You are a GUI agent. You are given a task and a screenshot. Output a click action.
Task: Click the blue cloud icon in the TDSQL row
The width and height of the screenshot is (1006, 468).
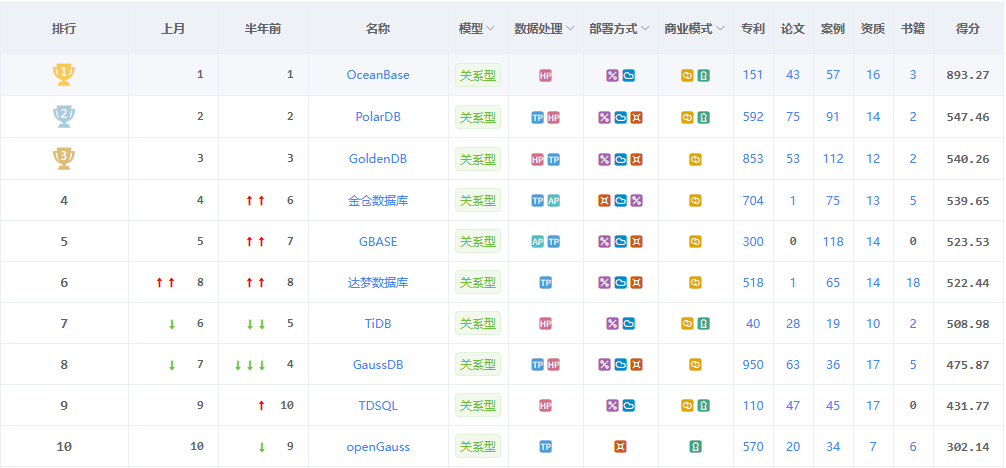pos(629,406)
